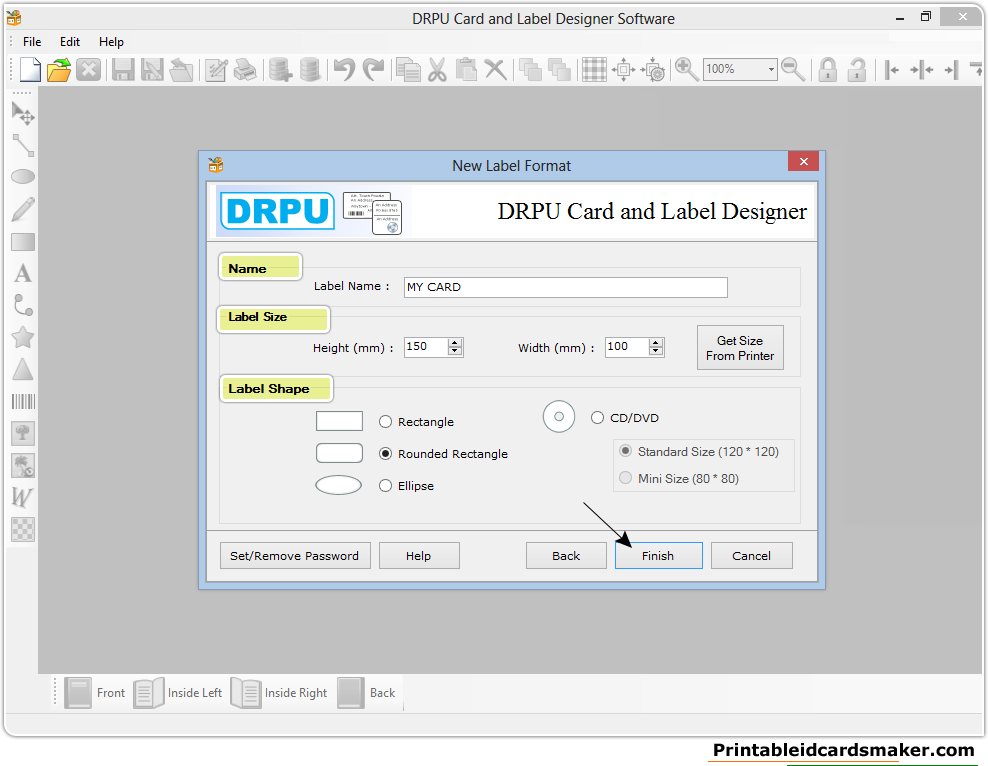The height and width of the screenshot is (766, 988).
Task: Click the Width (mm) value field
Action: 627,347
